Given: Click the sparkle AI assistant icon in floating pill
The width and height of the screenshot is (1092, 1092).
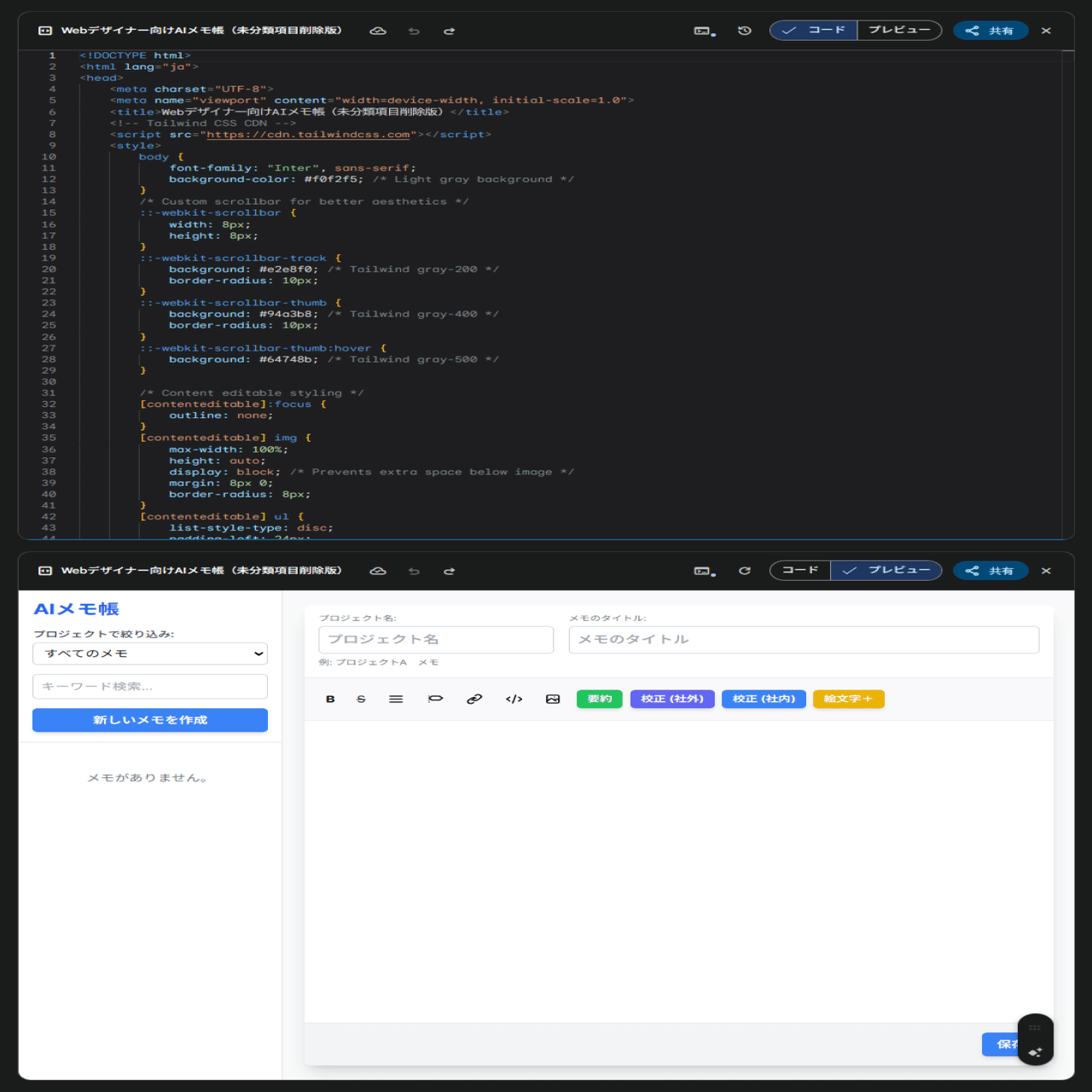Looking at the screenshot, I should pos(1035,1053).
